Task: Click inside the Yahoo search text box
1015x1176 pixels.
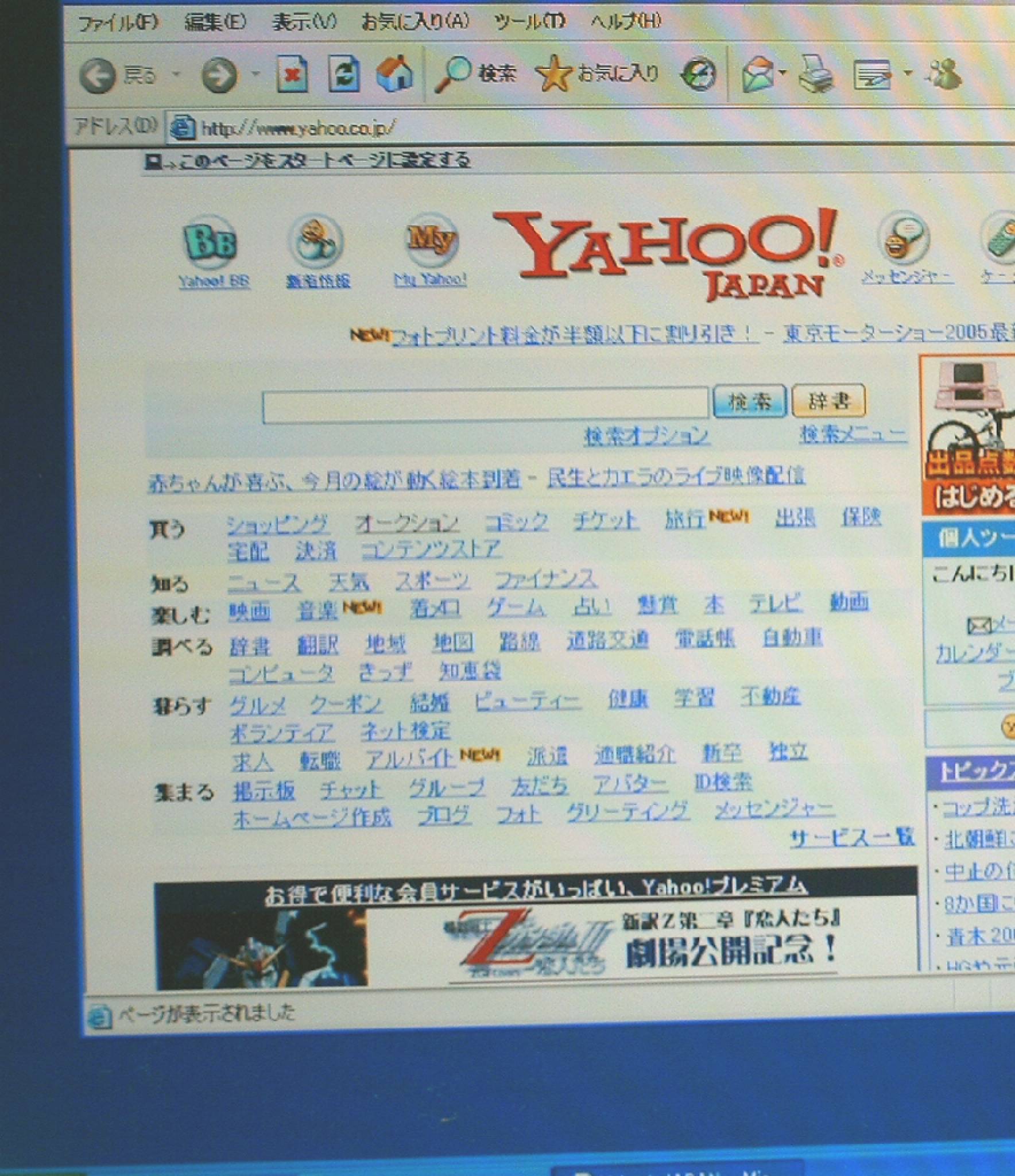Action: [485, 406]
